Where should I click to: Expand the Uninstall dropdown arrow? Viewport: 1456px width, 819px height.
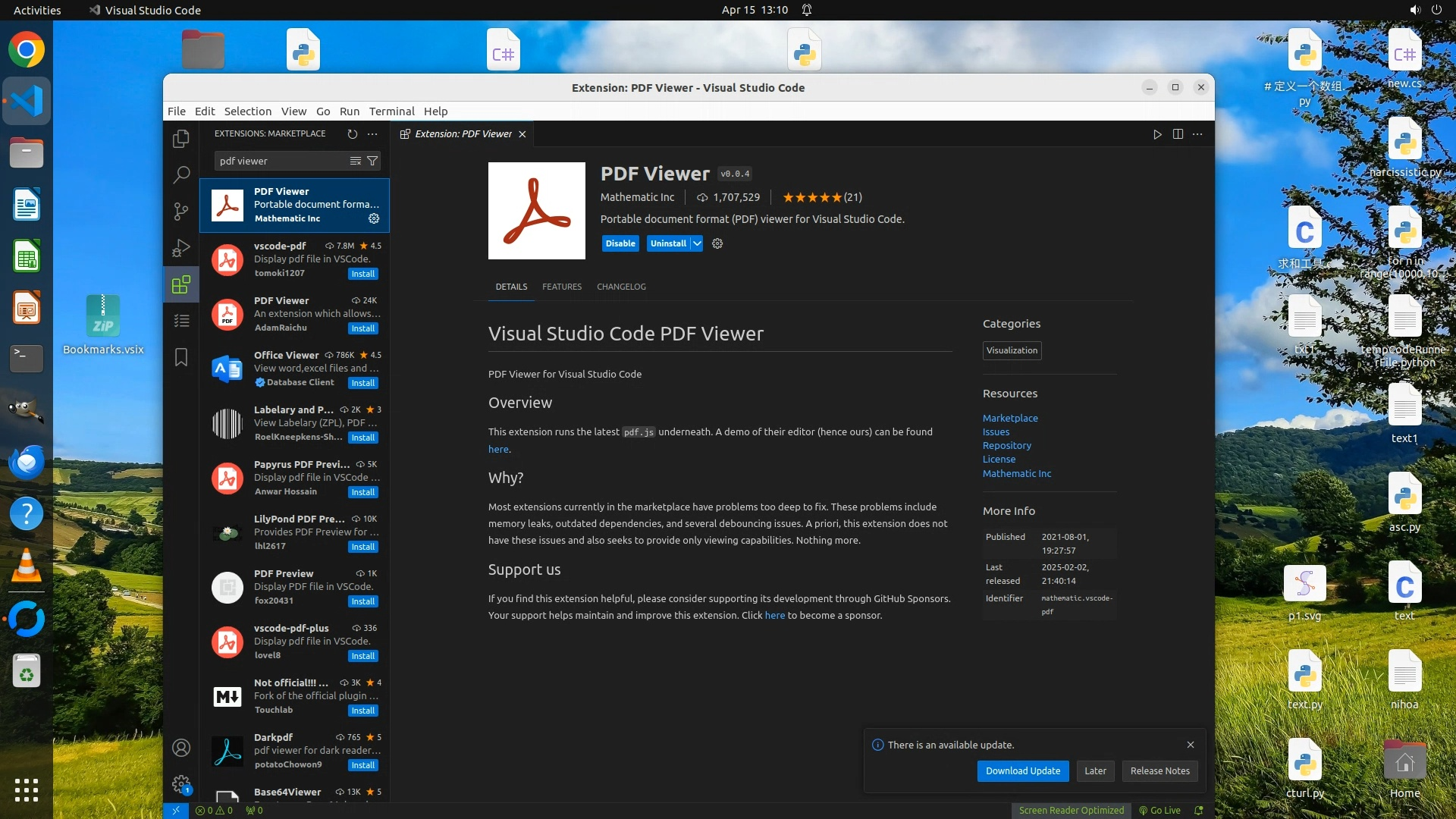point(697,243)
